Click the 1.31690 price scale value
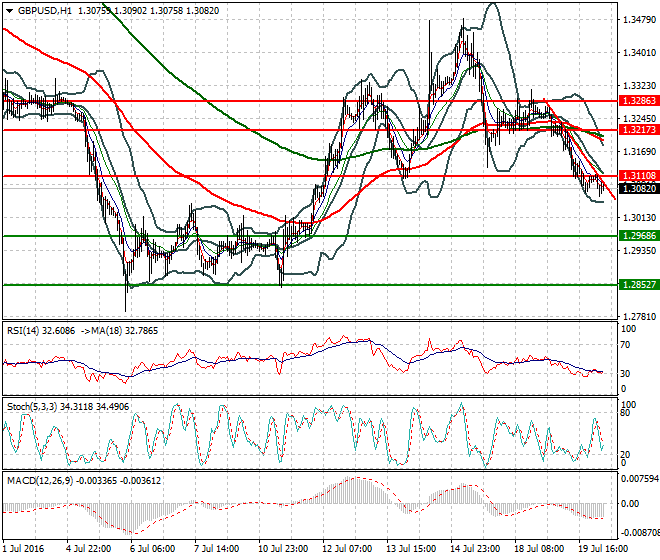The height and width of the screenshot is (560, 660). (639, 152)
